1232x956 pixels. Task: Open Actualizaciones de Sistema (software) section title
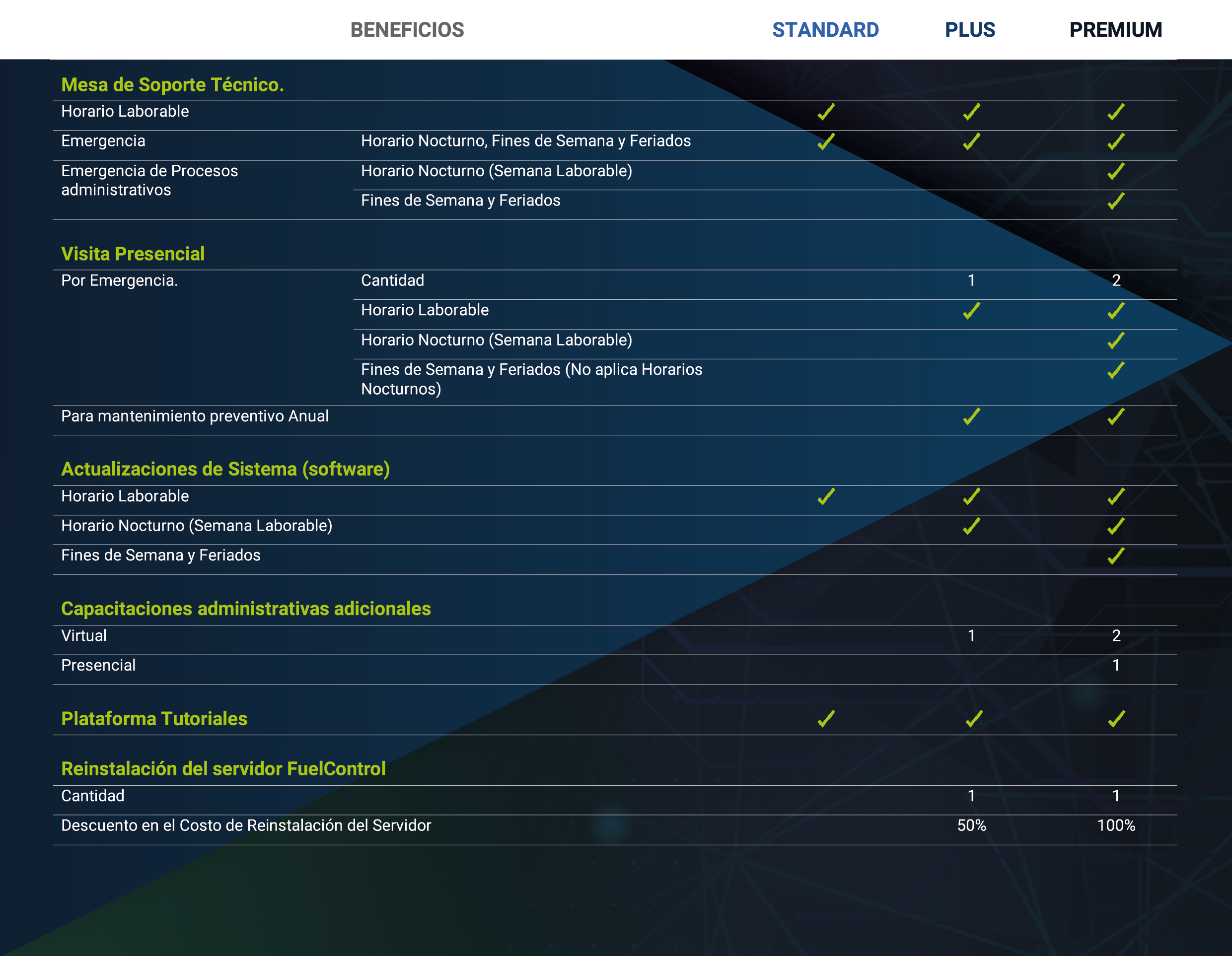tap(225, 469)
